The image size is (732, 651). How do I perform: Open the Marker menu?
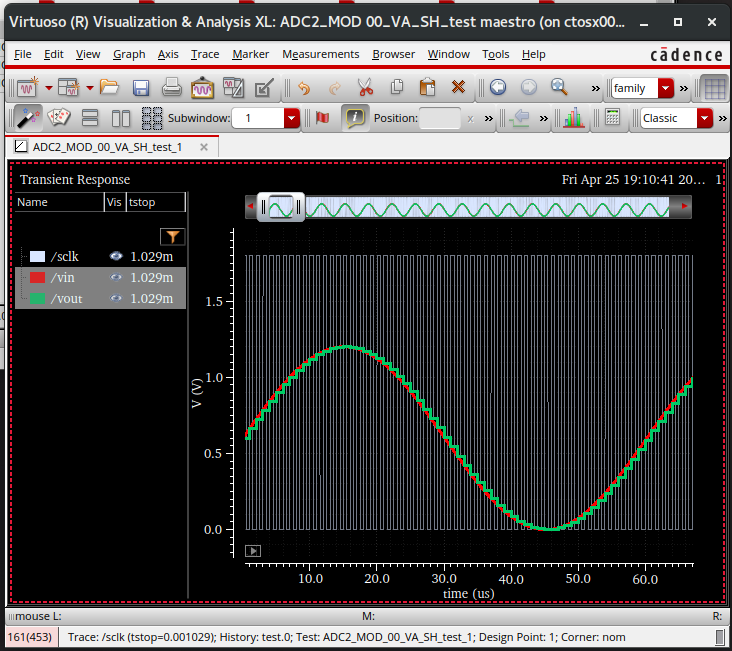250,54
